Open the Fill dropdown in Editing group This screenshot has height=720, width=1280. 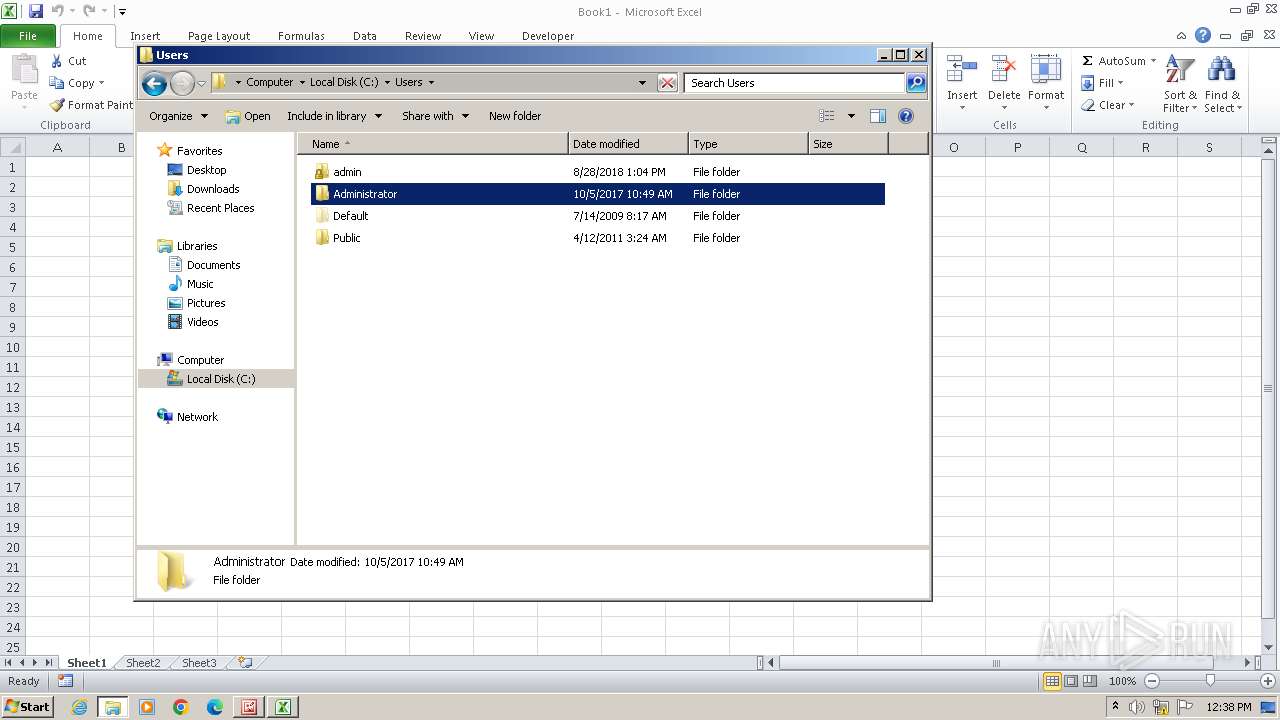click(1102, 83)
